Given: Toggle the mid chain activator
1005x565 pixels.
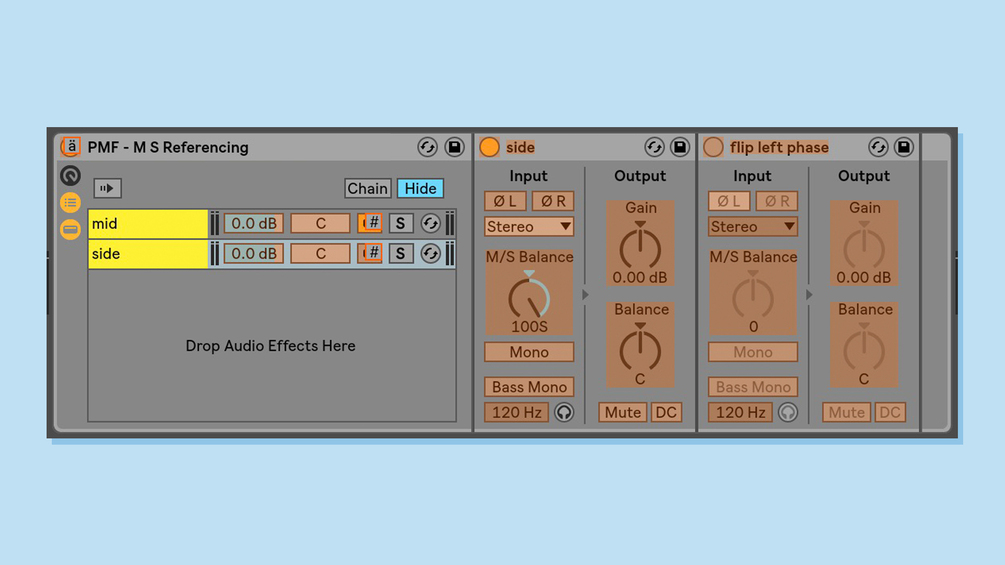Looking at the screenshot, I should [370, 223].
